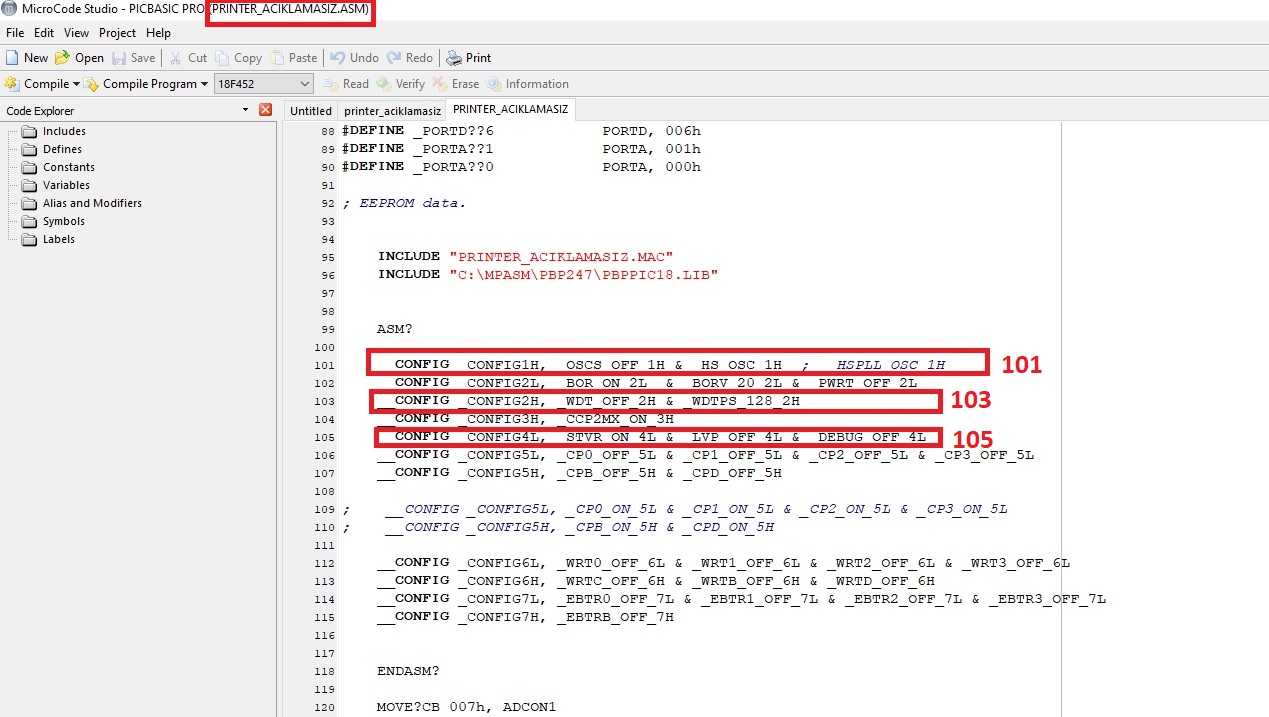Click the _CONFIG7H _EBTRB_OFF_7H line

click(x=525, y=617)
